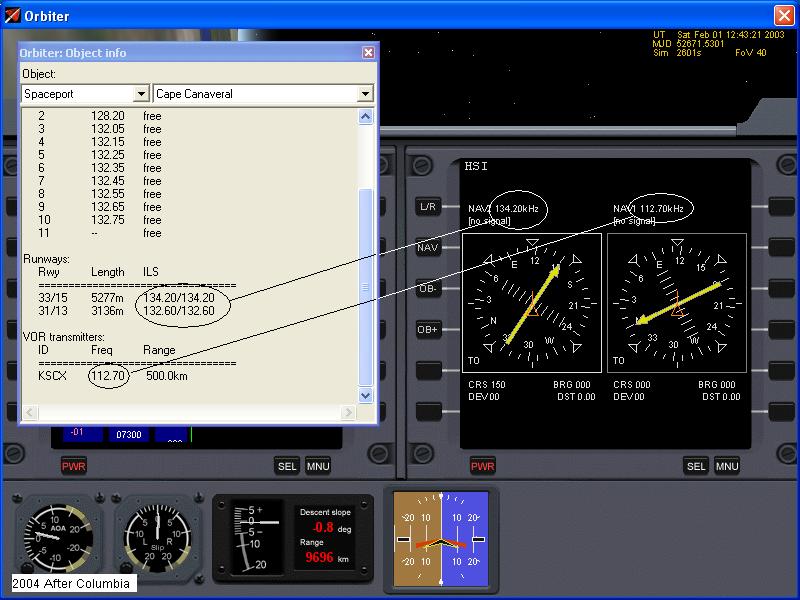Click the vertical descent scale gauge
The width and height of the screenshot is (800, 600).
[x=257, y=538]
